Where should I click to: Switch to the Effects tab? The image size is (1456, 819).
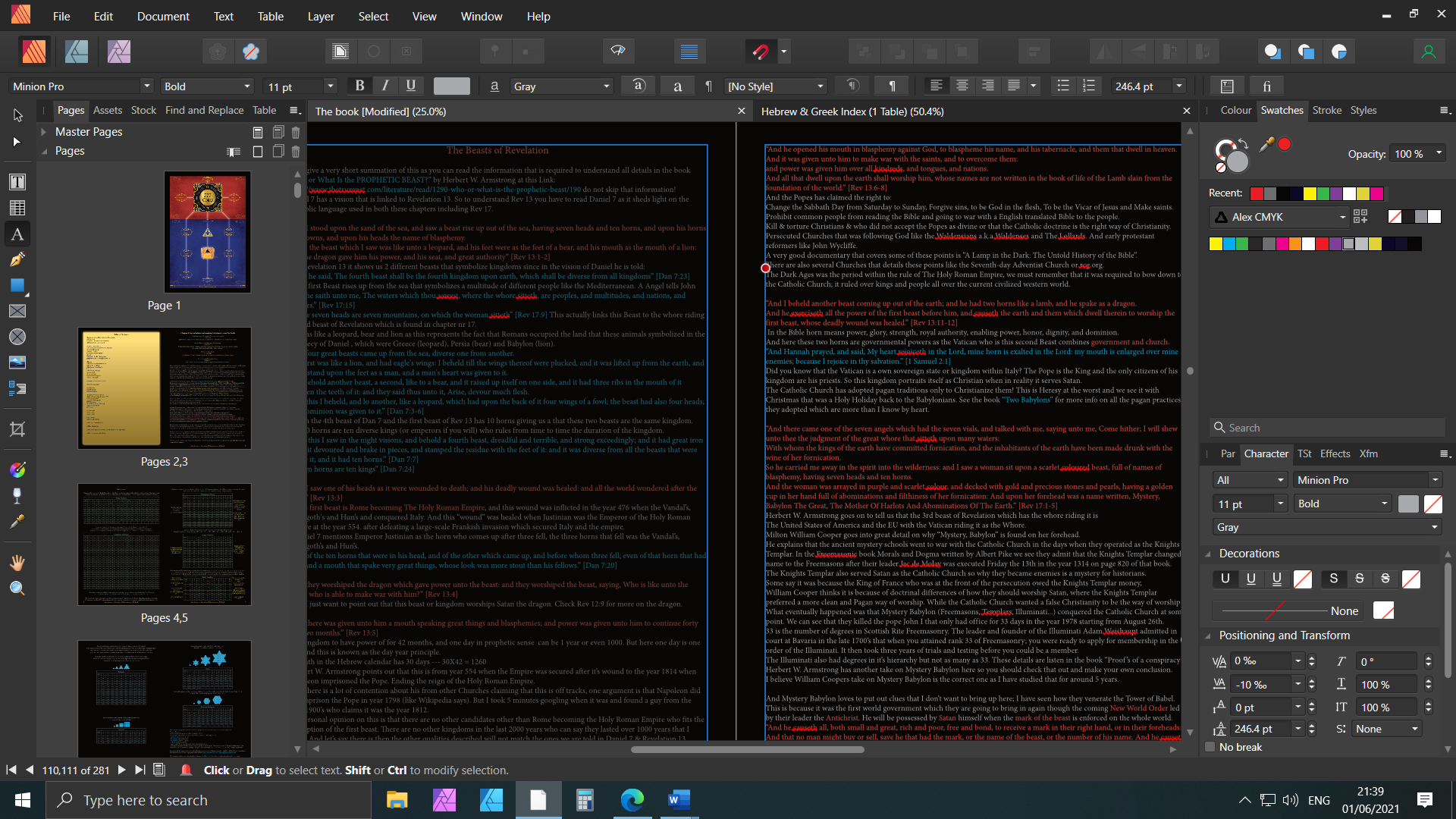(1335, 453)
